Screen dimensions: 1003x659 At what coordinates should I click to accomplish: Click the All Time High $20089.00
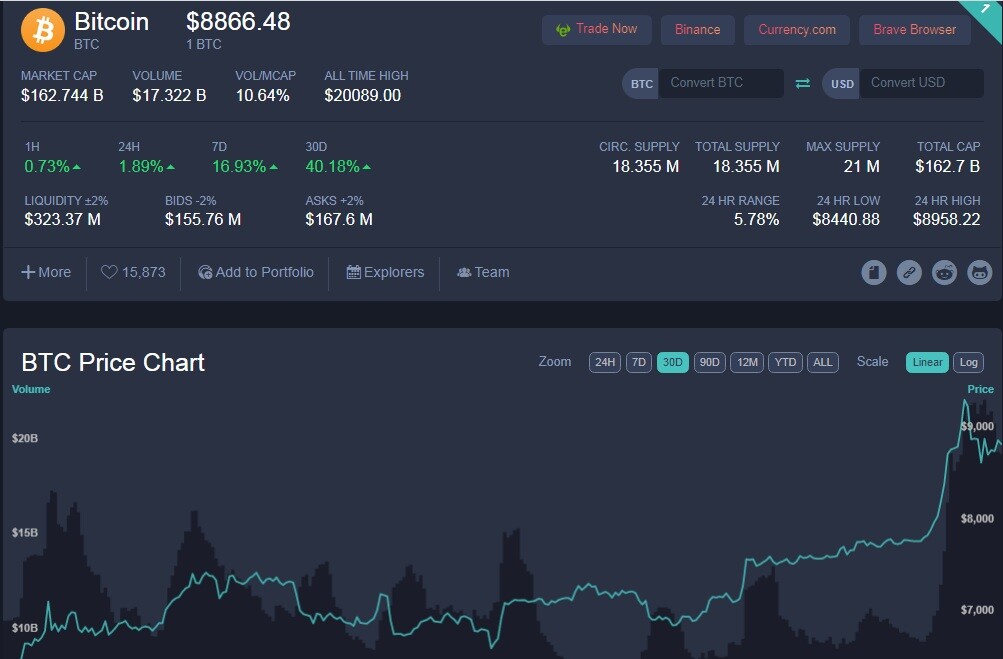point(363,95)
